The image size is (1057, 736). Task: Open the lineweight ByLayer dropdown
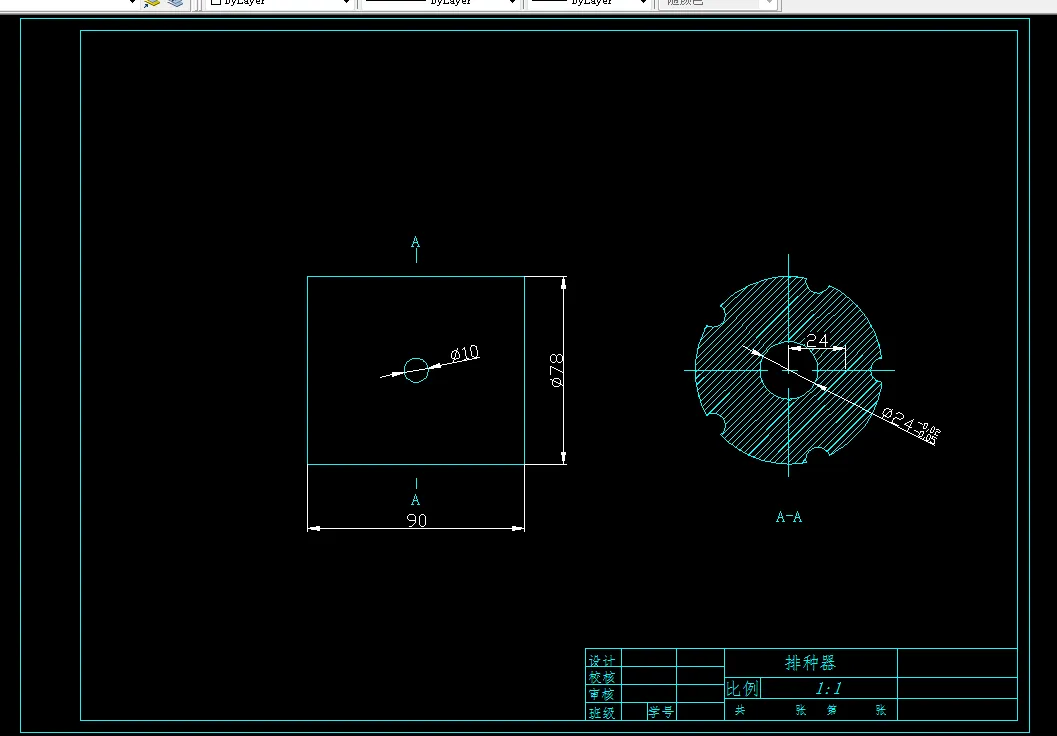pyautogui.click(x=590, y=3)
